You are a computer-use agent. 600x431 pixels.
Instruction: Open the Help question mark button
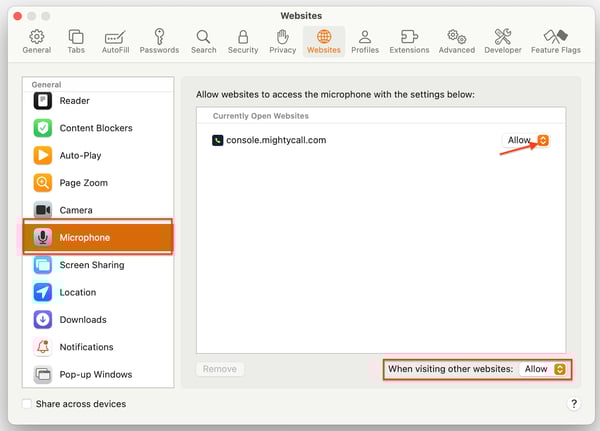tap(574, 403)
